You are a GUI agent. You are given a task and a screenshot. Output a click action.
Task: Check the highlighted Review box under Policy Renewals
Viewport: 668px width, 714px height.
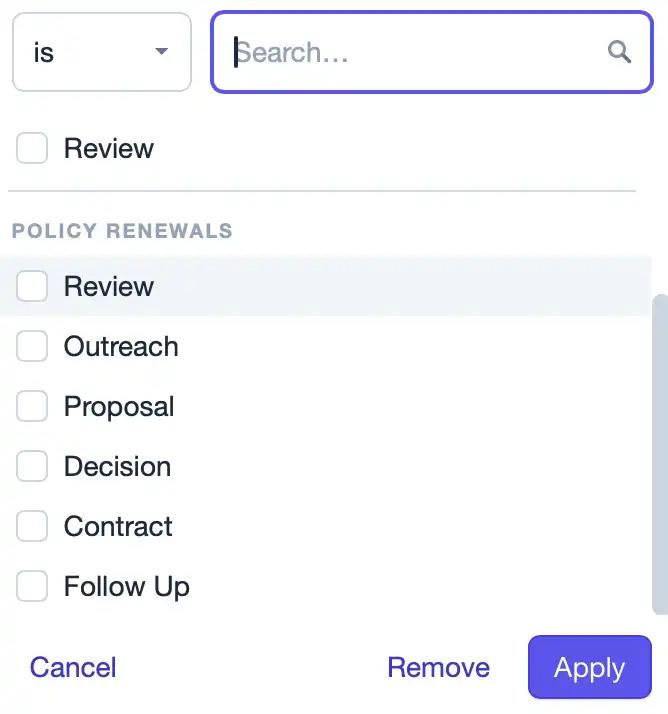tap(32, 286)
